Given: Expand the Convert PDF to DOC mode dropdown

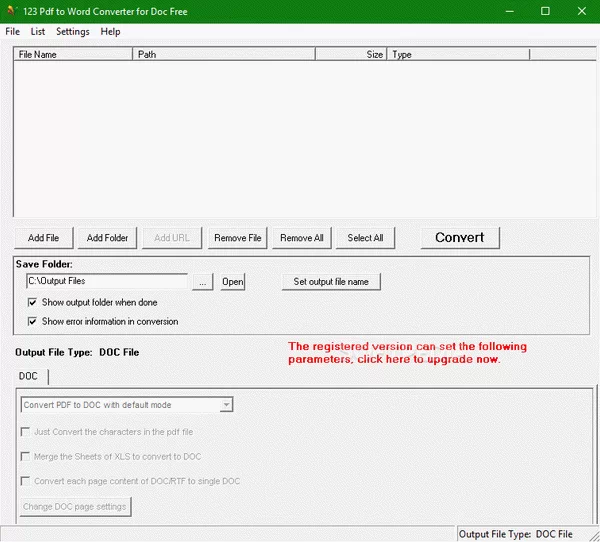Looking at the screenshot, I should (226, 405).
